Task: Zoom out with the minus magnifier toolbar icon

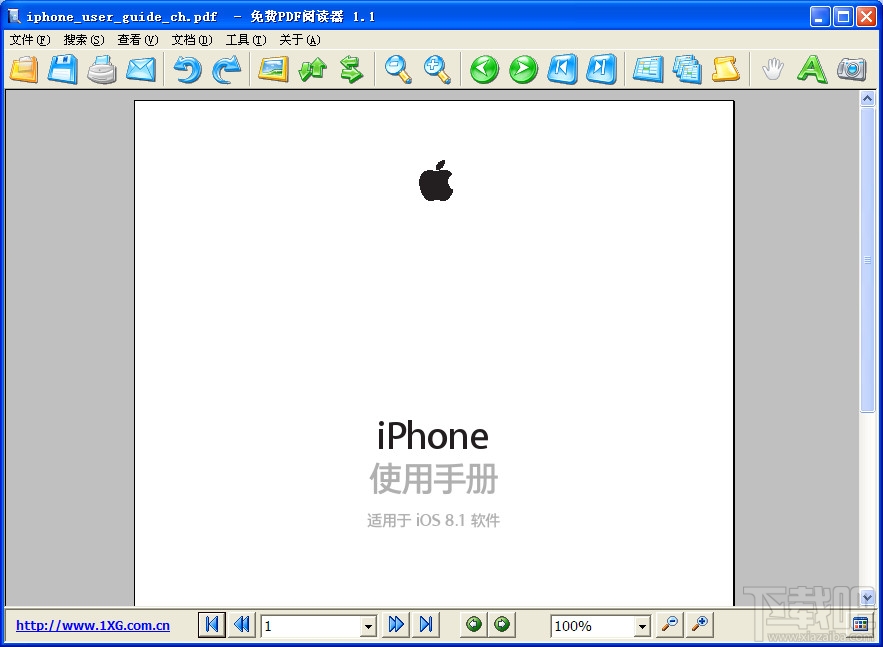Action: (398, 70)
